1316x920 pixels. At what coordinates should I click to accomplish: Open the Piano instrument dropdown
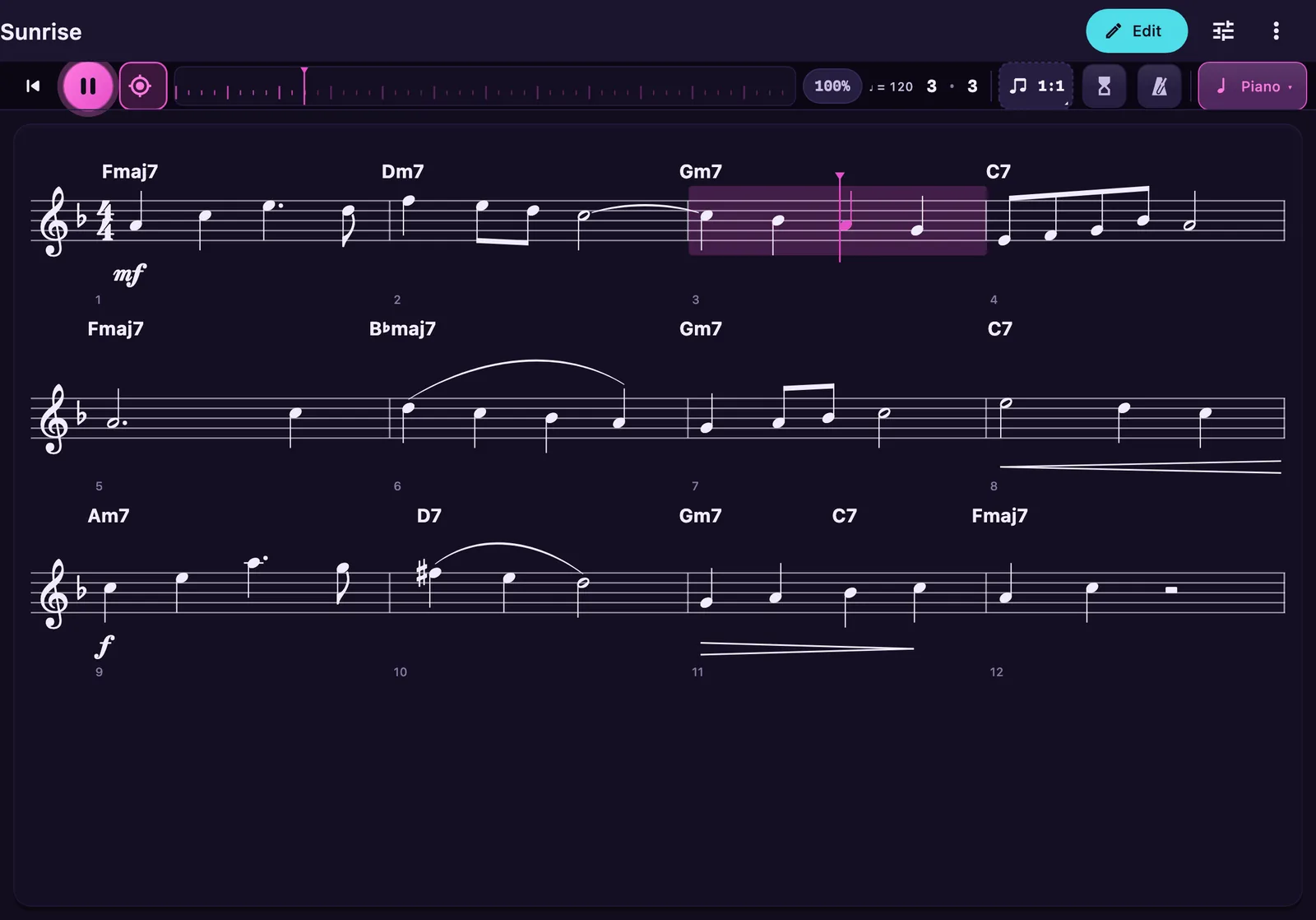point(1252,86)
